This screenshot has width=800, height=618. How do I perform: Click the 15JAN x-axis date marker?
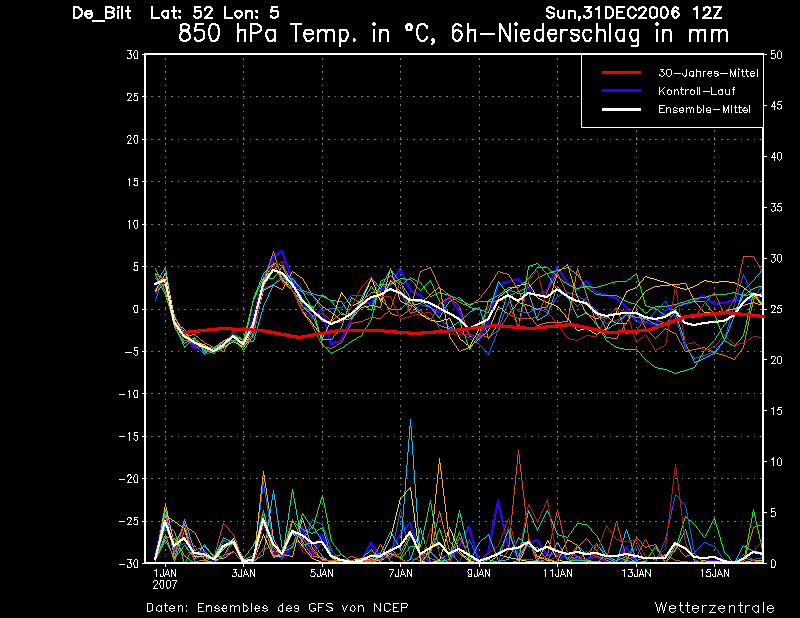tap(714, 573)
